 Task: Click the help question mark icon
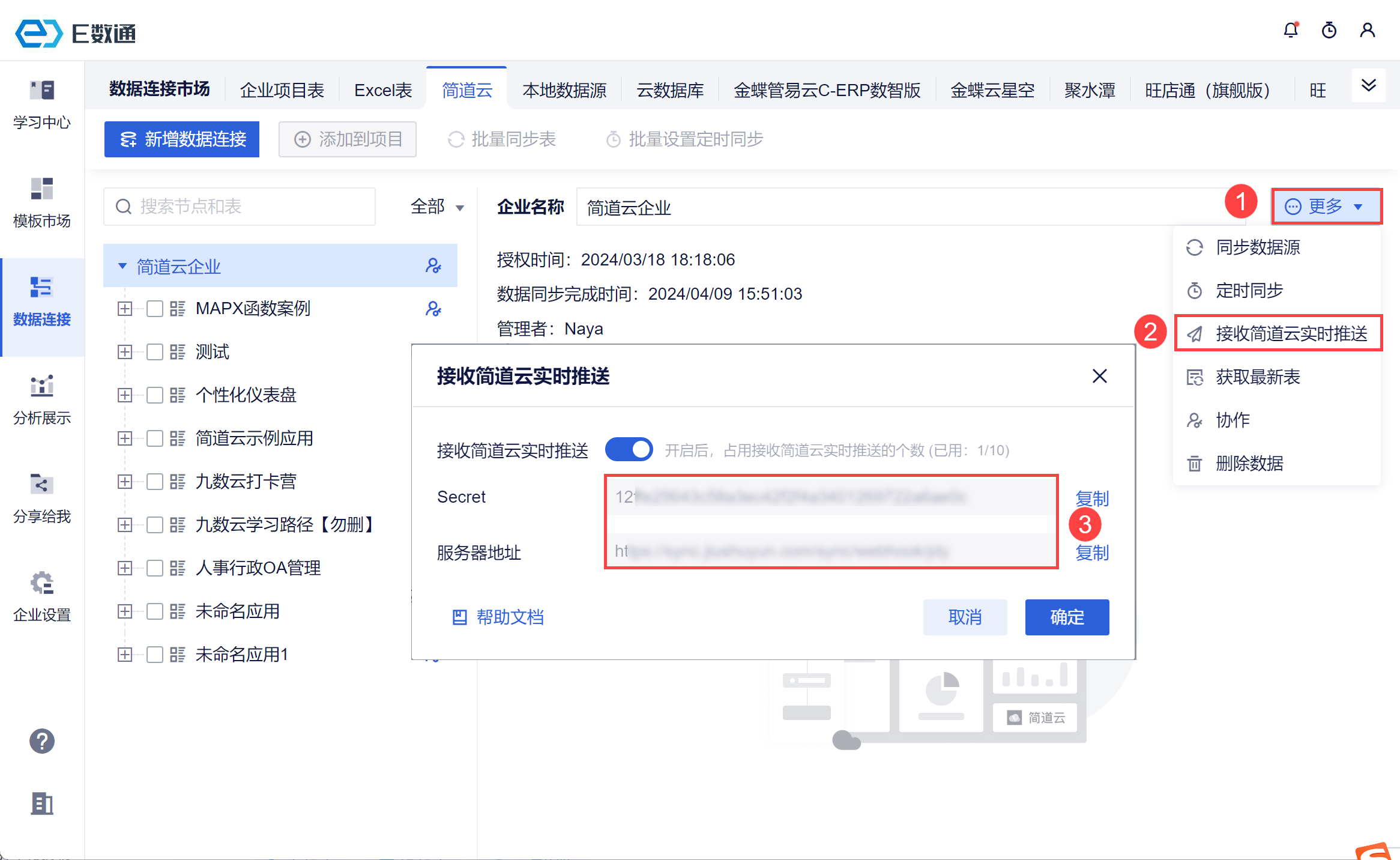pyautogui.click(x=42, y=741)
